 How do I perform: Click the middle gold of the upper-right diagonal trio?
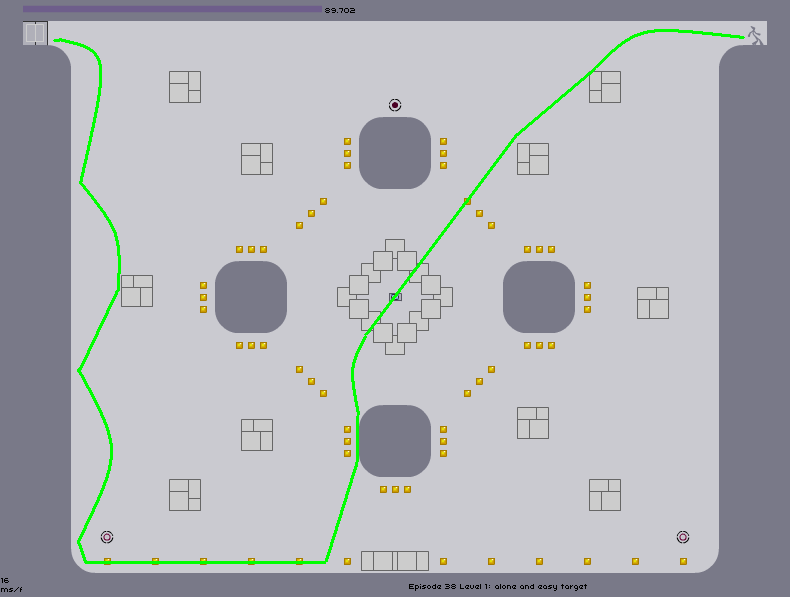pos(480,213)
